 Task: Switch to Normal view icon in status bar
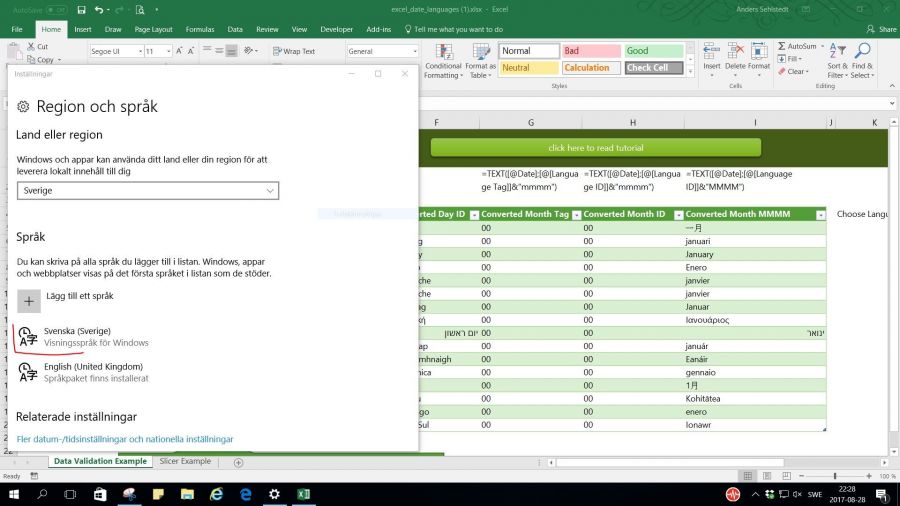coord(748,476)
